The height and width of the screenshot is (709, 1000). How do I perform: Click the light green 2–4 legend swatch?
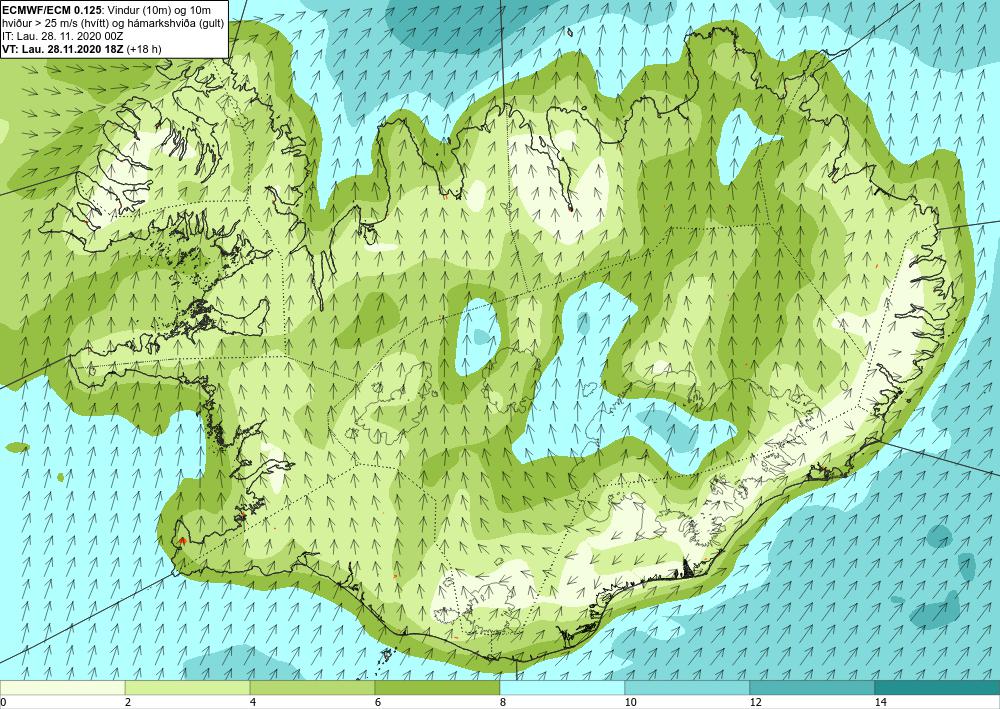188,687
